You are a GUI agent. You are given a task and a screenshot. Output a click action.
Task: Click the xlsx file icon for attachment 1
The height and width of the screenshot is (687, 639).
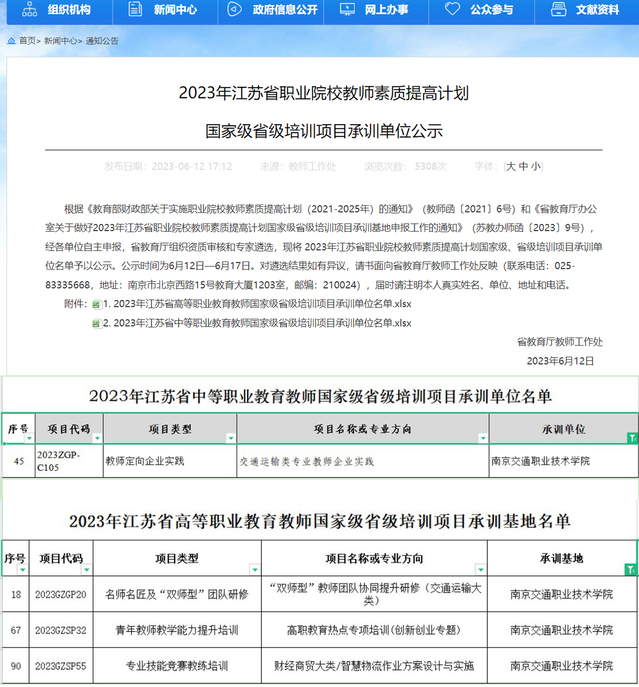click(x=96, y=304)
